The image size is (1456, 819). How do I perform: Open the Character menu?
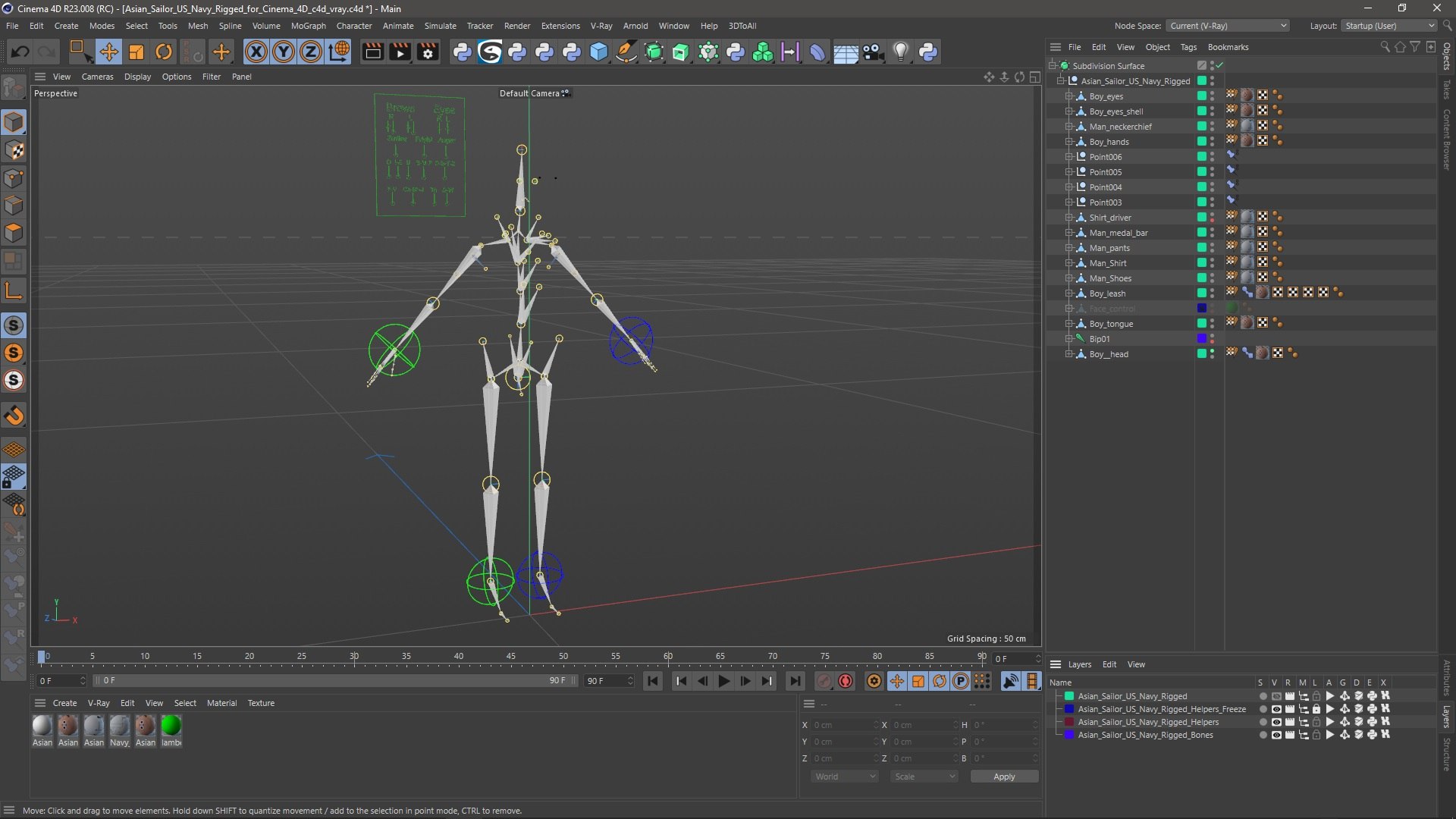click(354, 26)
